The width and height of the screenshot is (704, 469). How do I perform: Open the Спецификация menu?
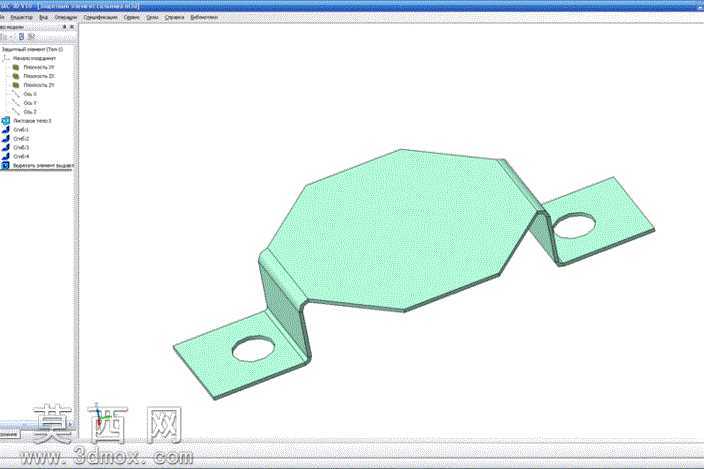[100, 18]
